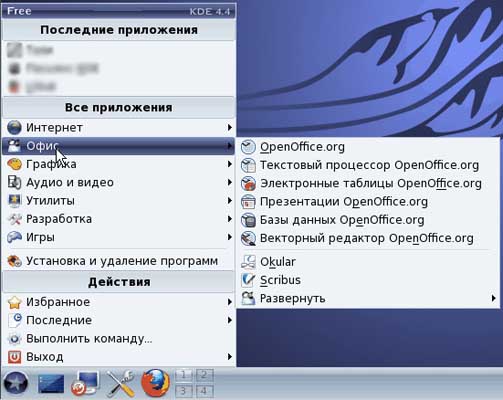The height and width of the screenshot is (400, 503).
Task: Click the Текстовый процессор OpenOffice.org icon
Action: coord(248,165)
